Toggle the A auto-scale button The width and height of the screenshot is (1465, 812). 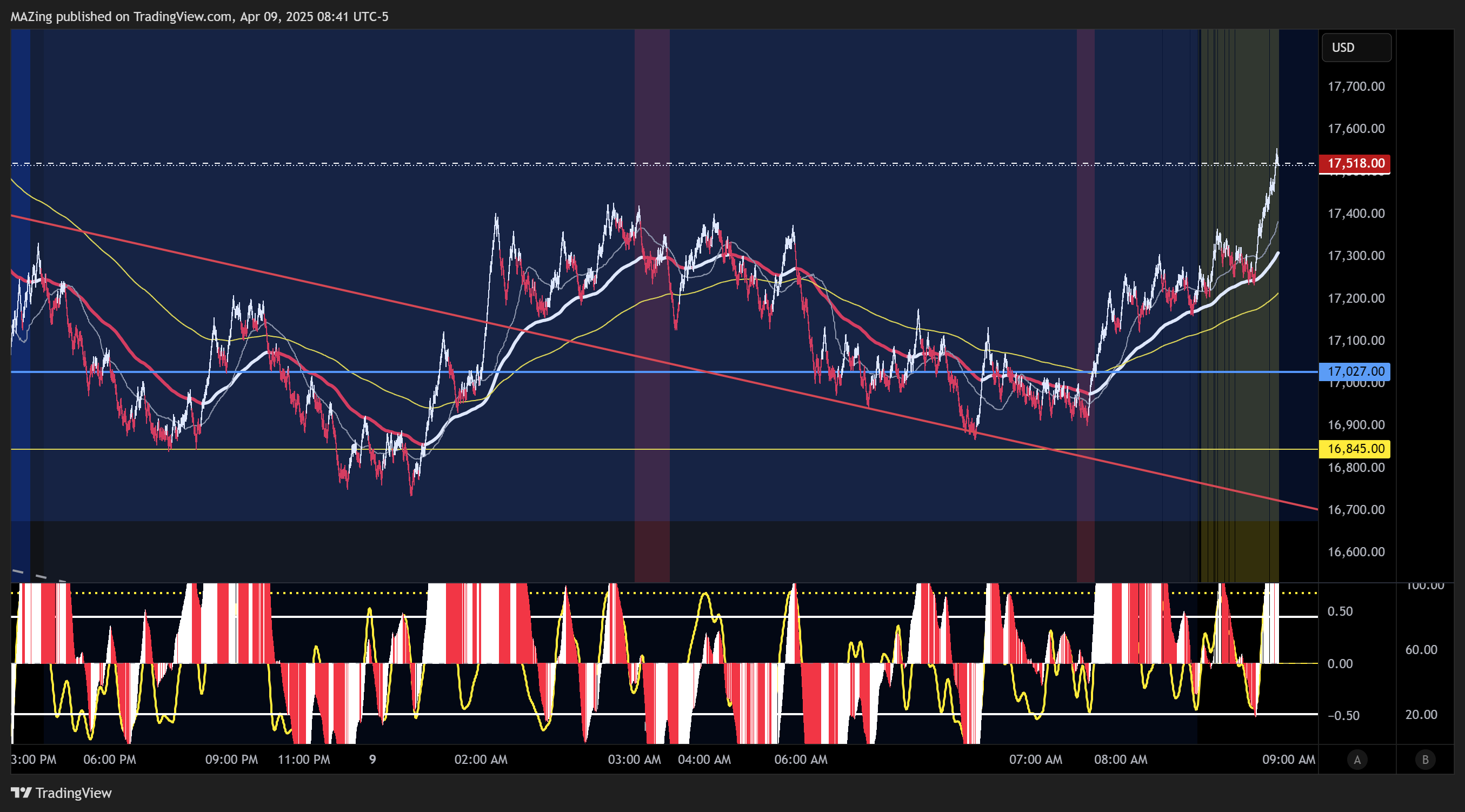point(1357,760)
